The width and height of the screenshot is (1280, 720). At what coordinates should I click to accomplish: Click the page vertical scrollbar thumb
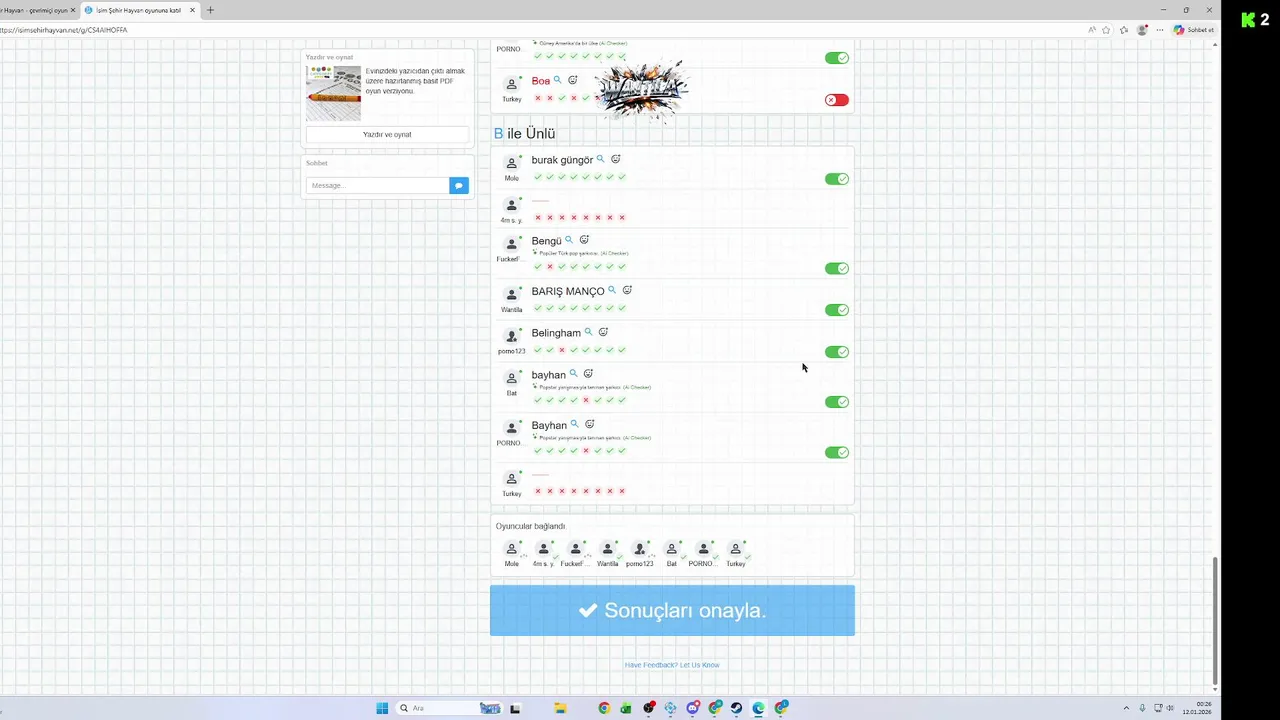pos(1216,619)
